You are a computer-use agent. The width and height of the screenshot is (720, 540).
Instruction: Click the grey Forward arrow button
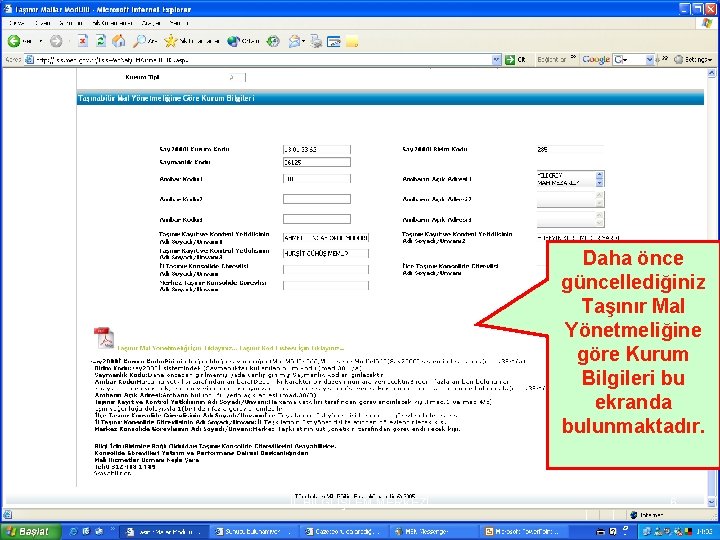(56, 41)
